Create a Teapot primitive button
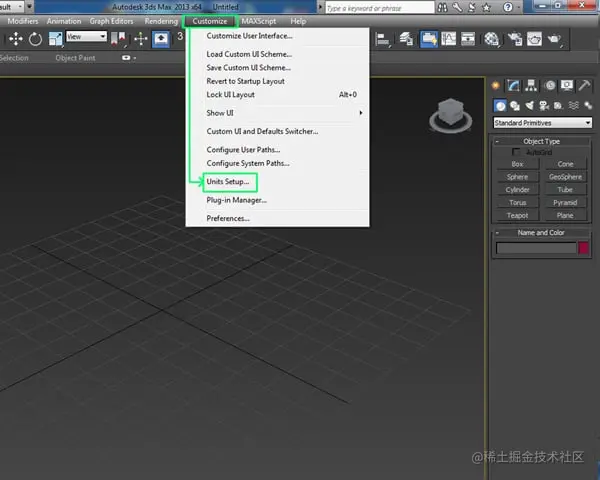The width and height of the screenshot is (600, 480). pos(517,216)
